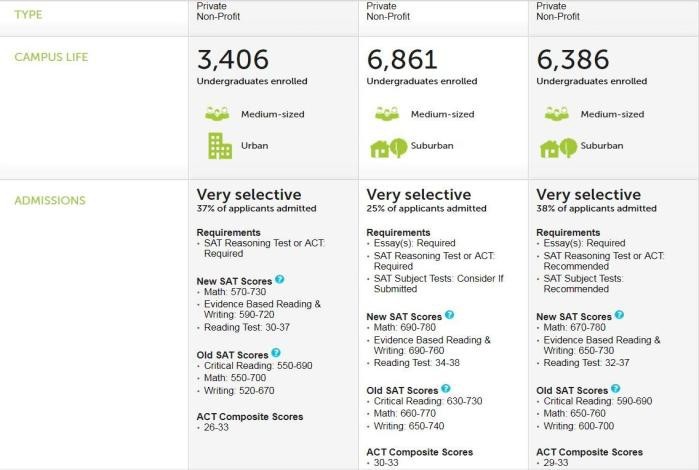The width and height of the screenshot is (699, 470).
Task: Select the ADMISSIONS row label
Action: (x=50, y=200)
